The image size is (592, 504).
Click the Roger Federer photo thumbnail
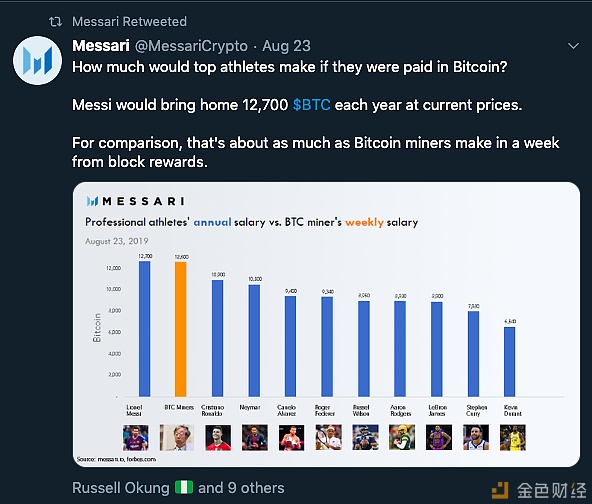[x=329, y=438]
